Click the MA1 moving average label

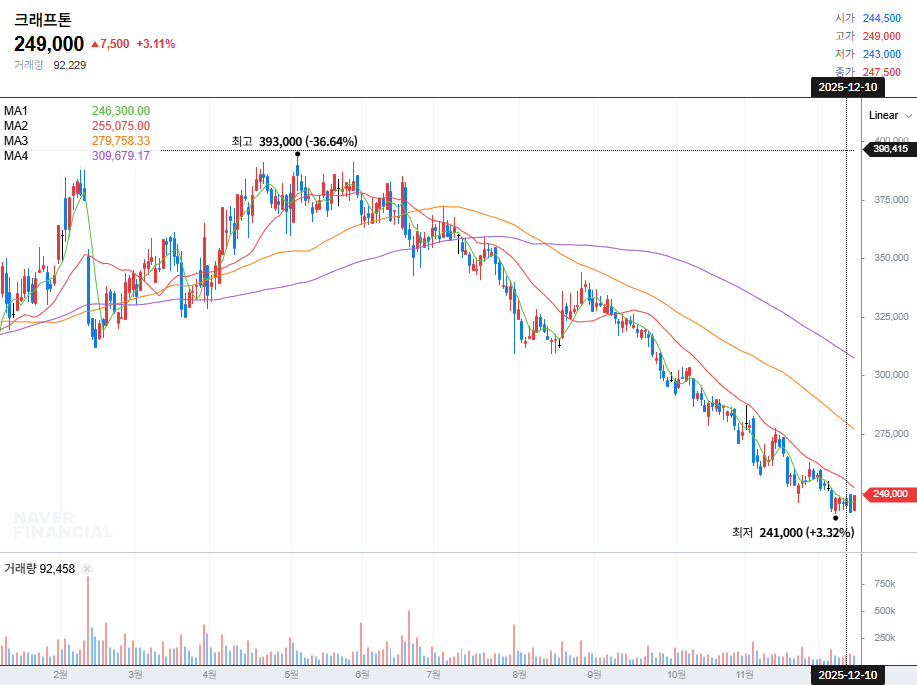pos(16,111)
